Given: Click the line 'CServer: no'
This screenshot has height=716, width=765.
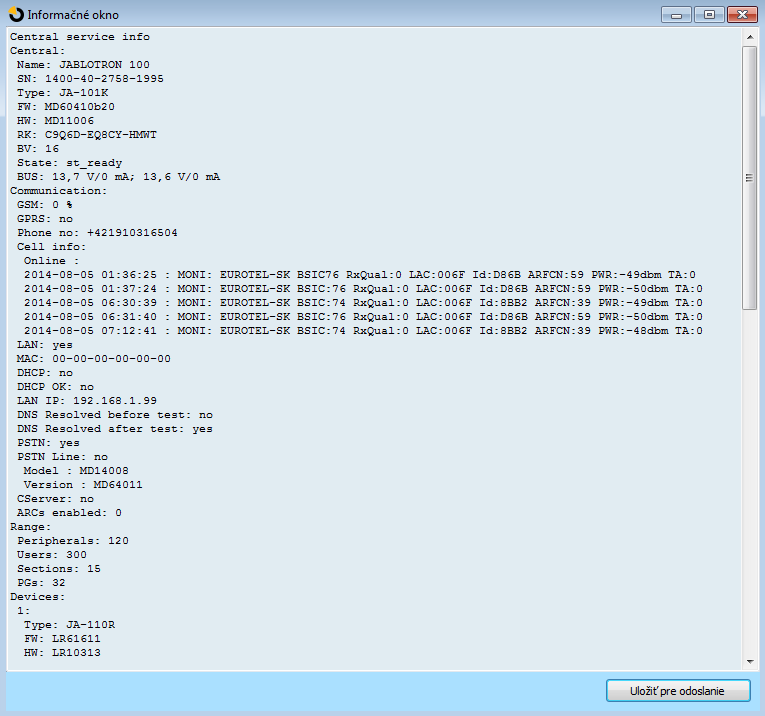Looking at the screenshot, I should tap(56, 499).
